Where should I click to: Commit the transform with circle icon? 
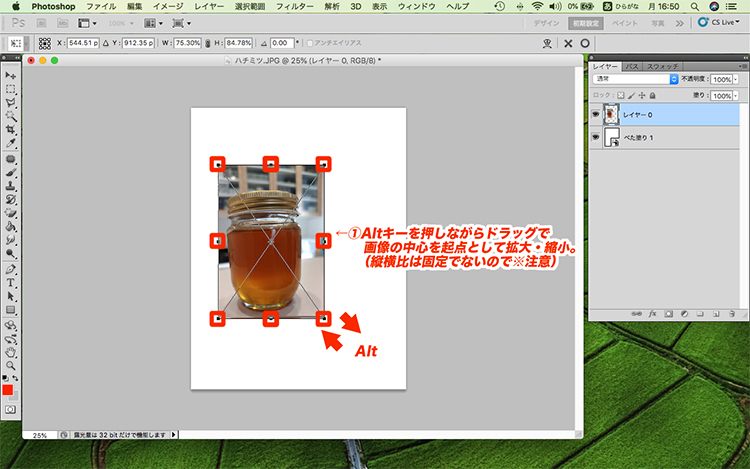[585, 44]
